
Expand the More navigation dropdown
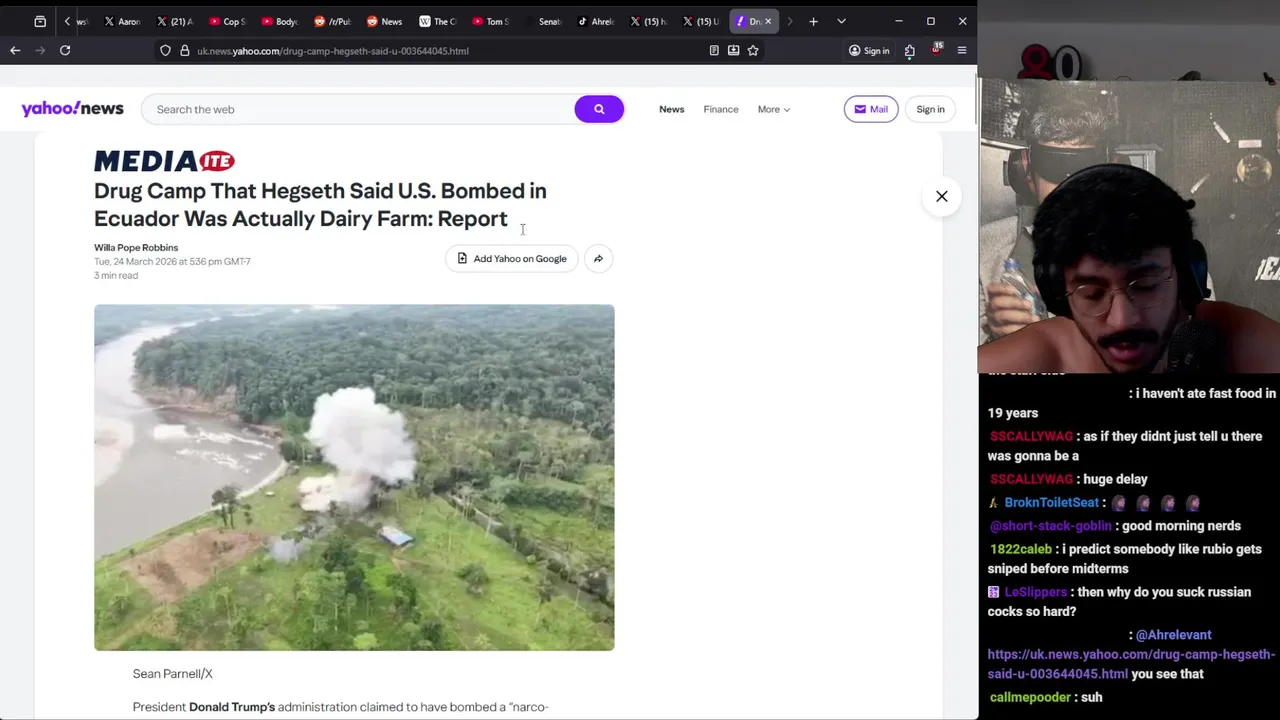pos(773,109)
